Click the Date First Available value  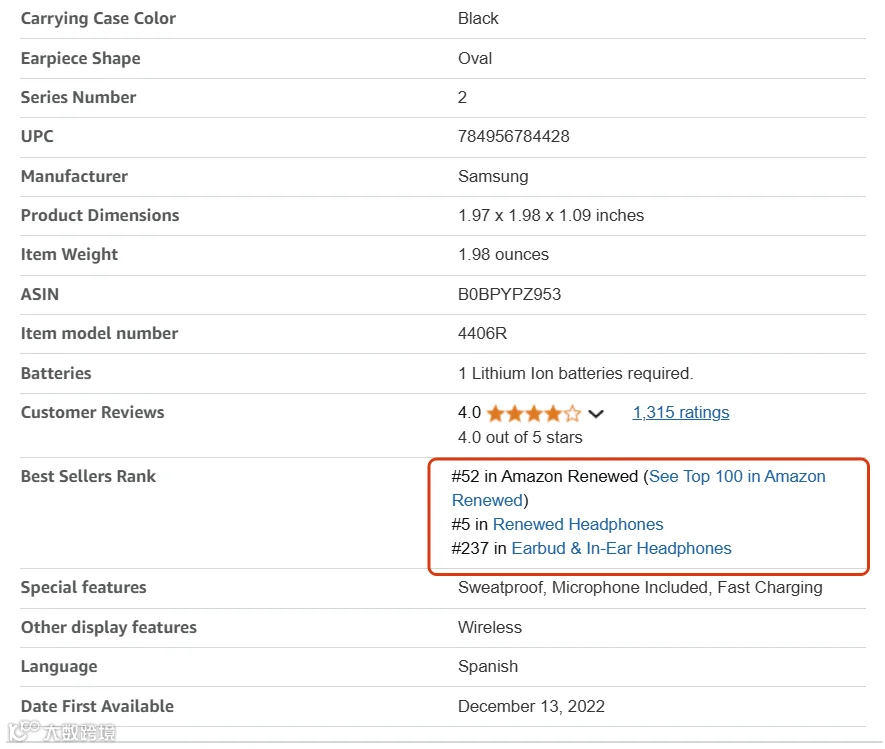coord(531,706)
